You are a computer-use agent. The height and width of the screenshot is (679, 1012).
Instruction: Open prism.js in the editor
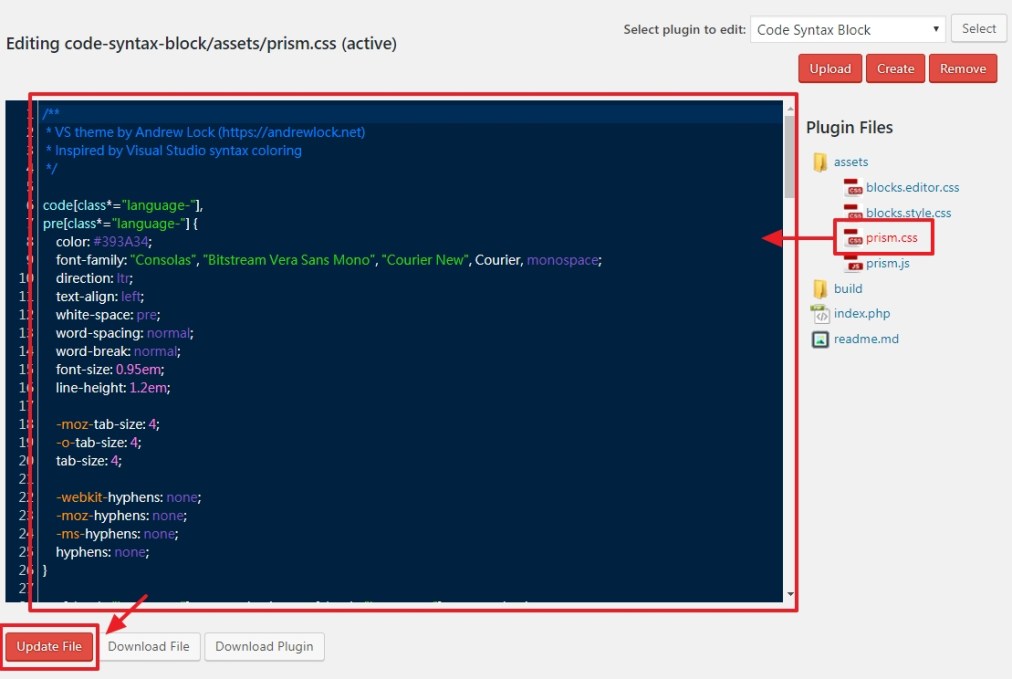[x=887, y=263]
